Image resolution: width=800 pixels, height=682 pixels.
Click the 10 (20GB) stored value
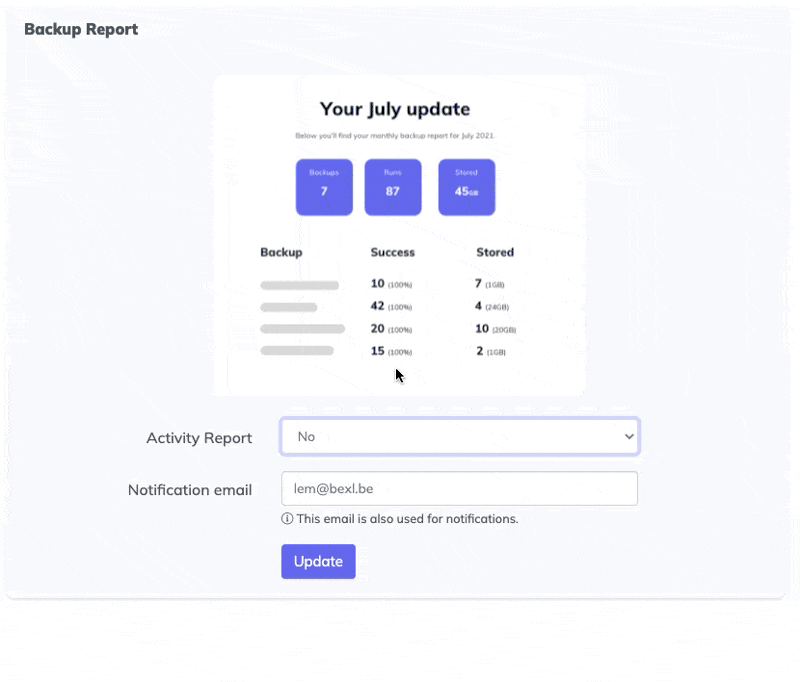pos(495,329)
